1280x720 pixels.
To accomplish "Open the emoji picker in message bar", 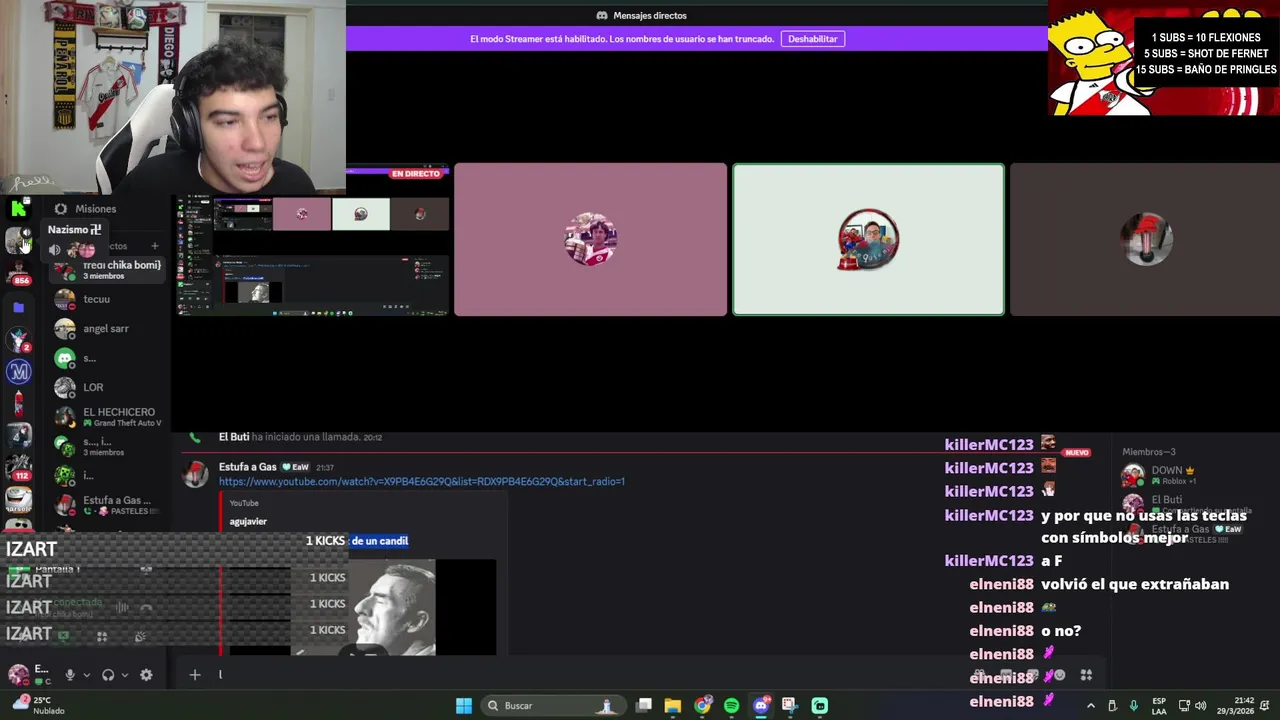I will [x=1059, y=675].
